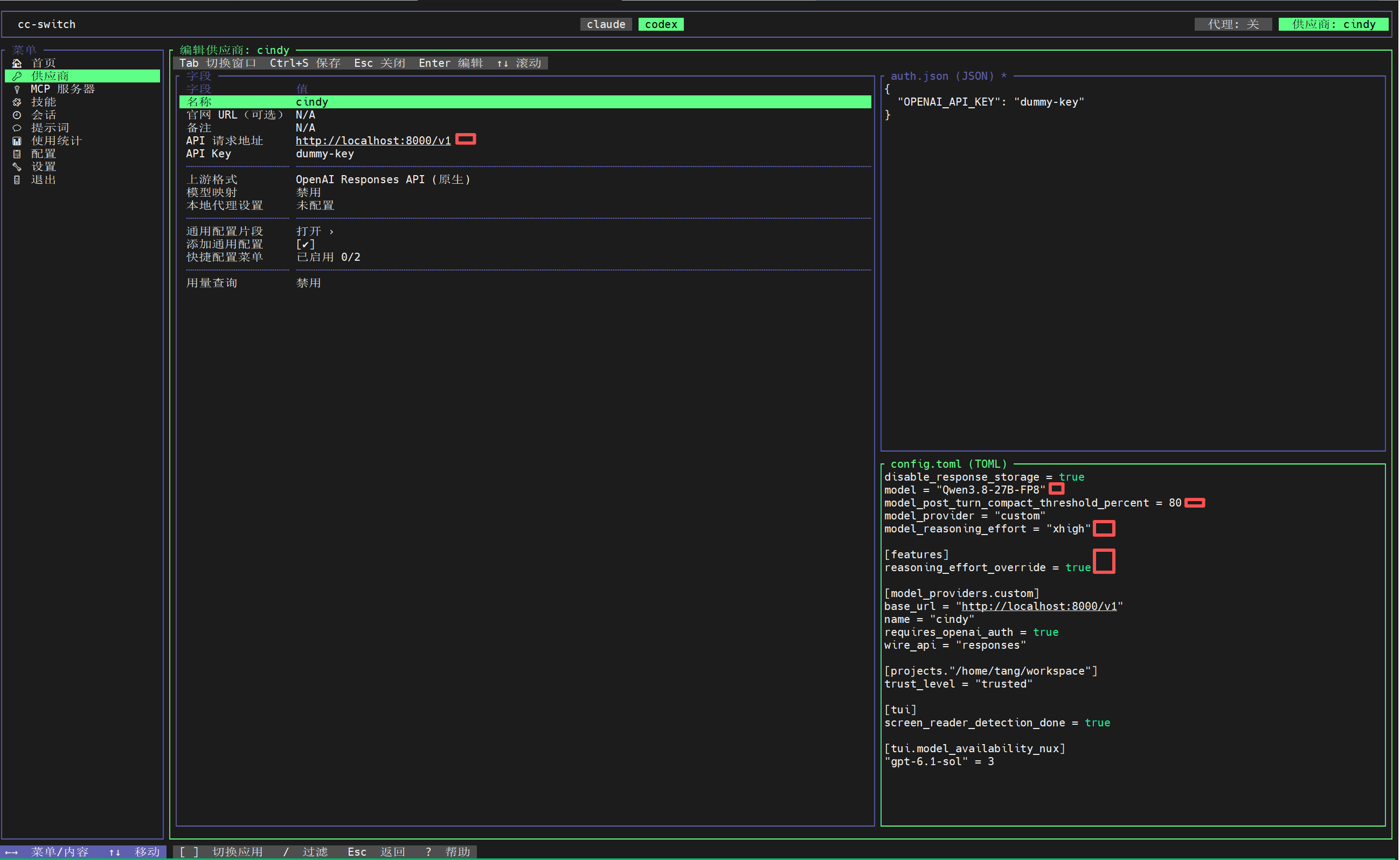Open 使用统计 in the menu

56,141
